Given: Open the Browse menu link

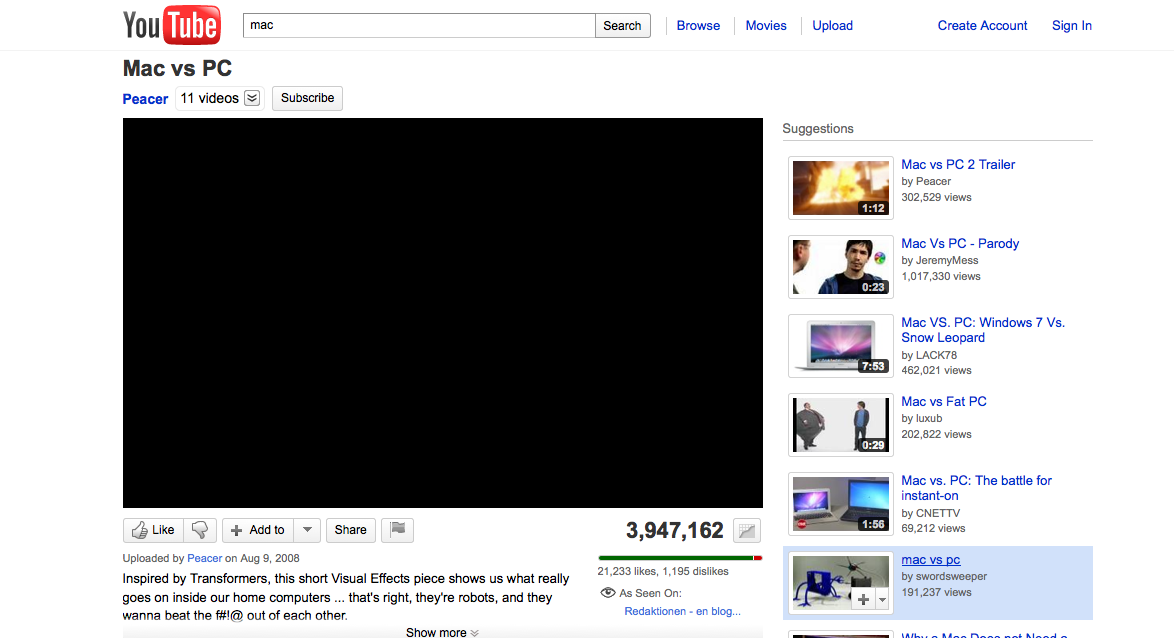Looking at the screenshot, I should click(698, 25).
